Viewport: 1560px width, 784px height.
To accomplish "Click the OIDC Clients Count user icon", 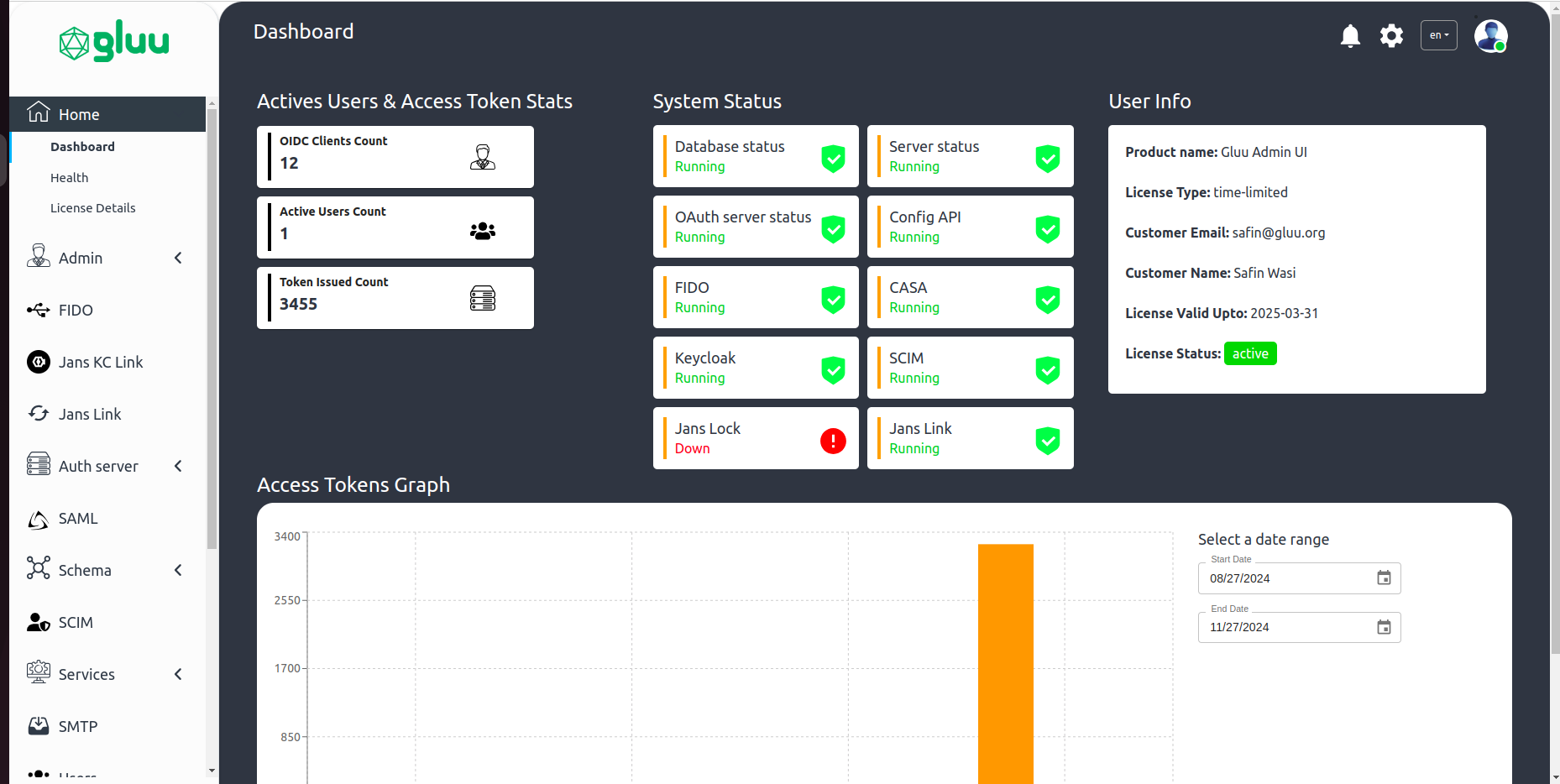I will point(483,157).
